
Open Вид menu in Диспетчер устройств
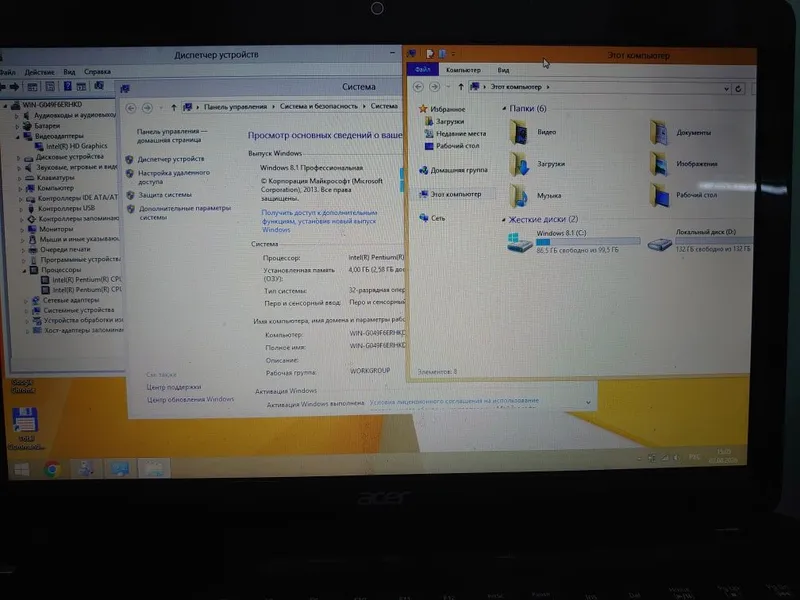(x=69, y=72)
